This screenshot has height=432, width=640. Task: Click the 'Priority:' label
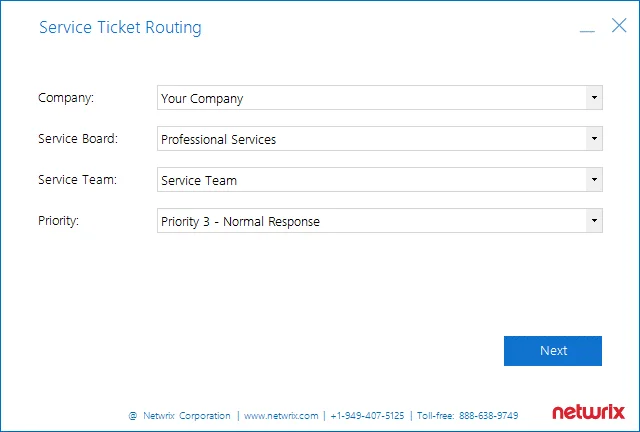(58, 221)
